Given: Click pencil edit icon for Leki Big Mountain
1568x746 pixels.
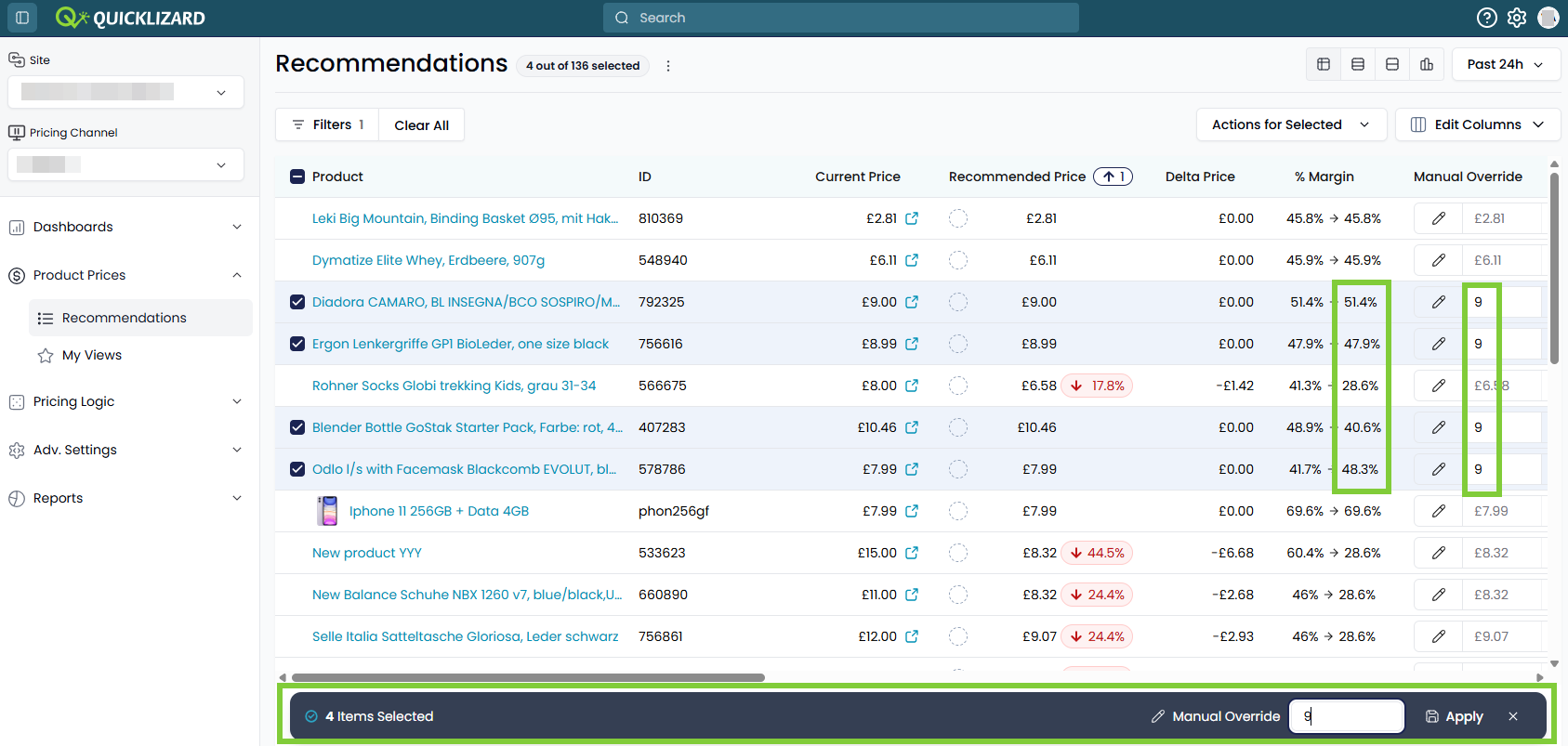Looking at the screenshot, I should point(1439,218).
